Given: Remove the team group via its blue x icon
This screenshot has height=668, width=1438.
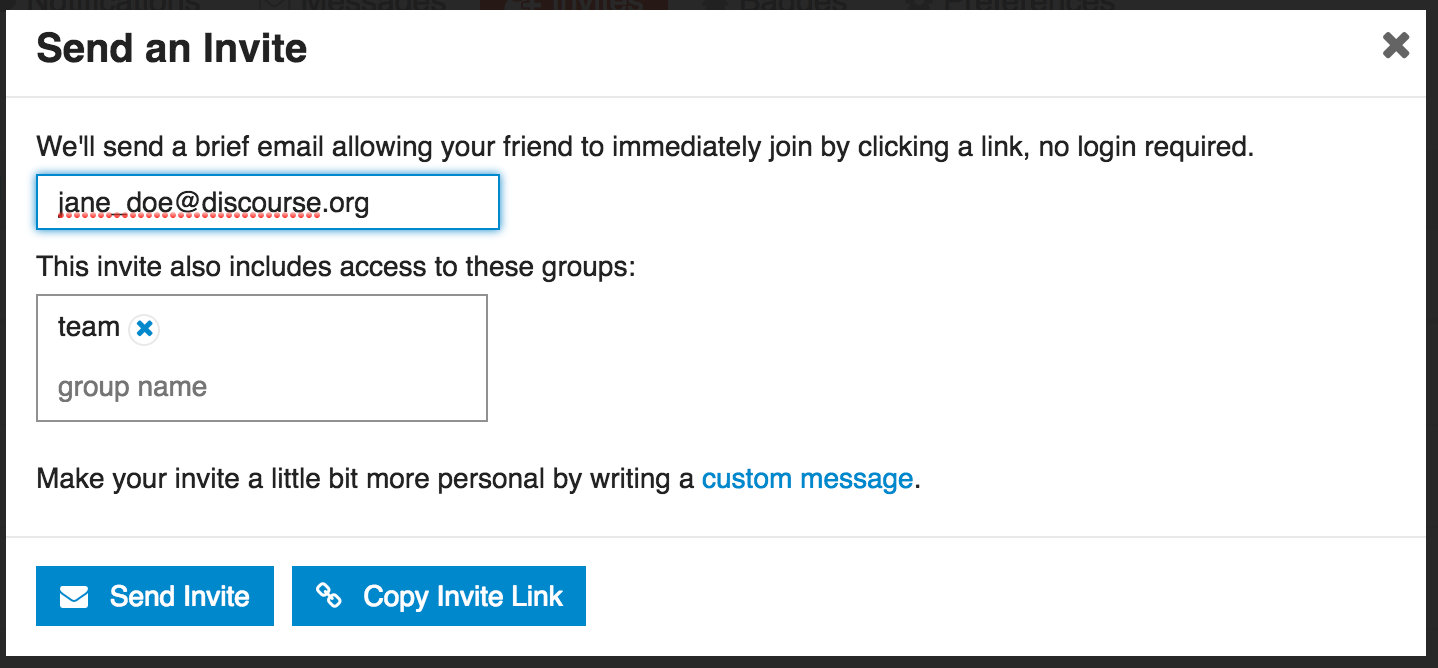Looking at the screenshot, I should pos(142,328).
